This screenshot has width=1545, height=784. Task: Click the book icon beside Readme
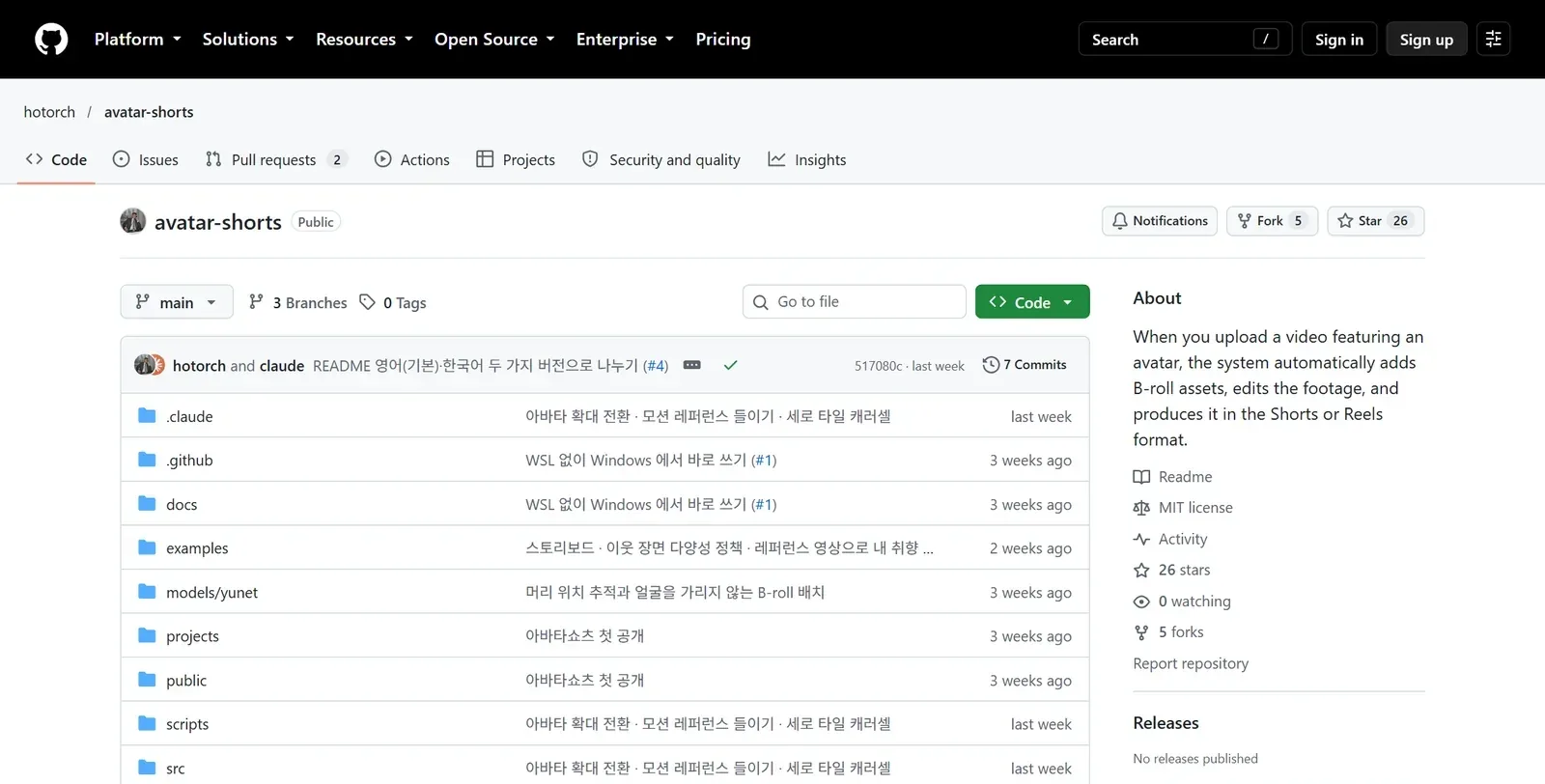point(1141,477)
